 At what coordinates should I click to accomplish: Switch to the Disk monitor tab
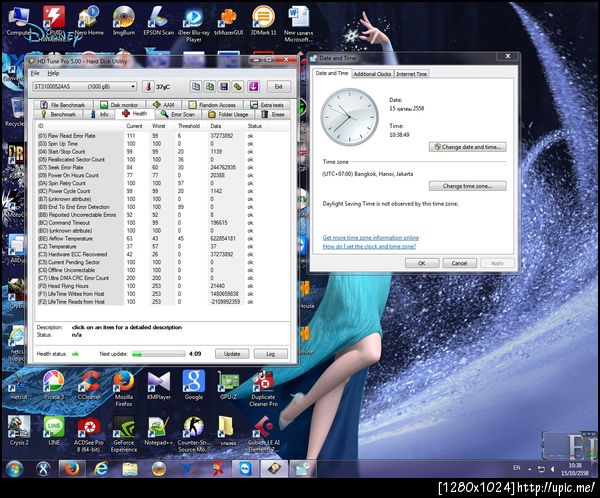click(119, 104)
